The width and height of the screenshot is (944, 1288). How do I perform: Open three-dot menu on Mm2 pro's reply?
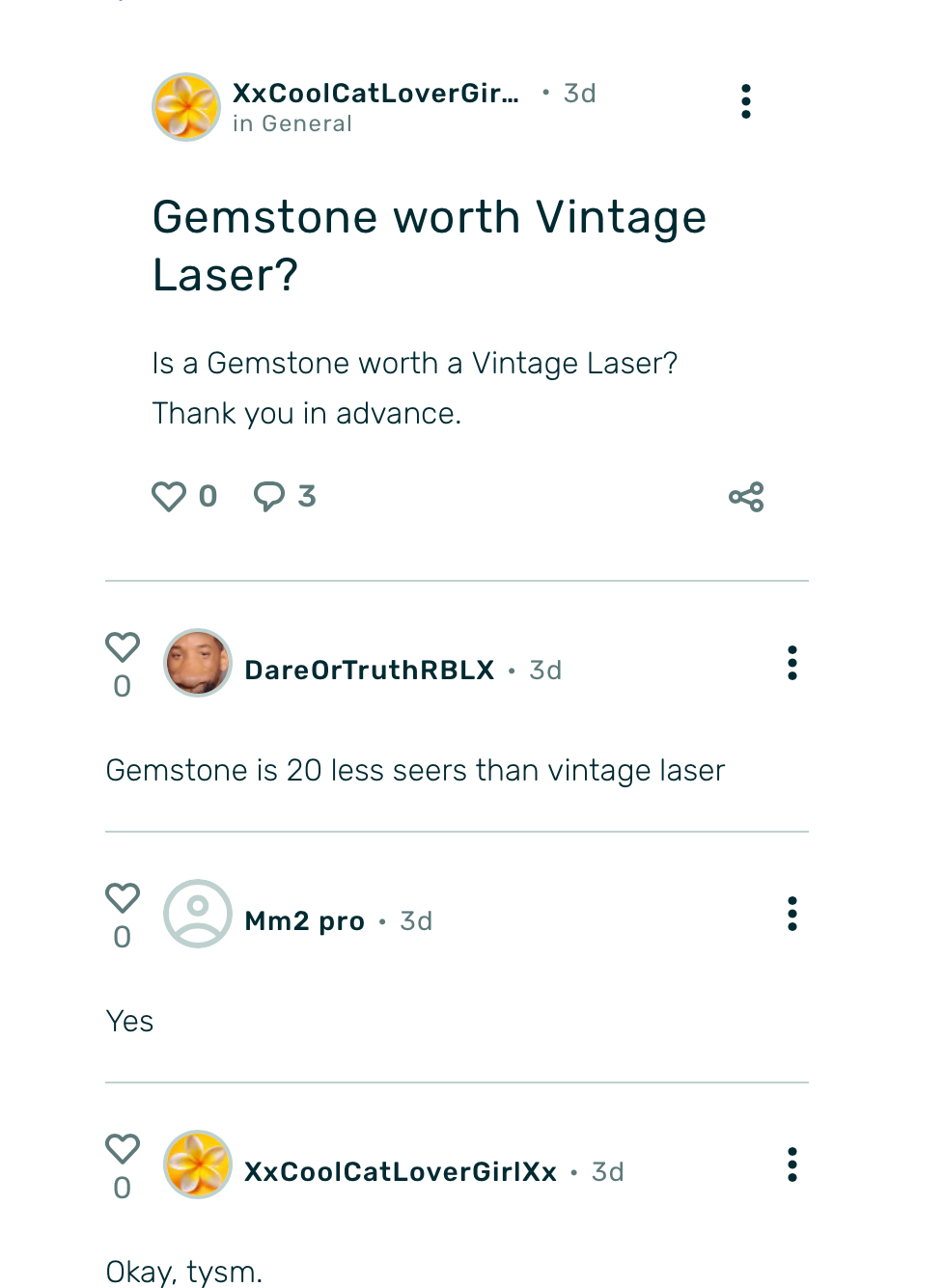click(x=792, y=914)
